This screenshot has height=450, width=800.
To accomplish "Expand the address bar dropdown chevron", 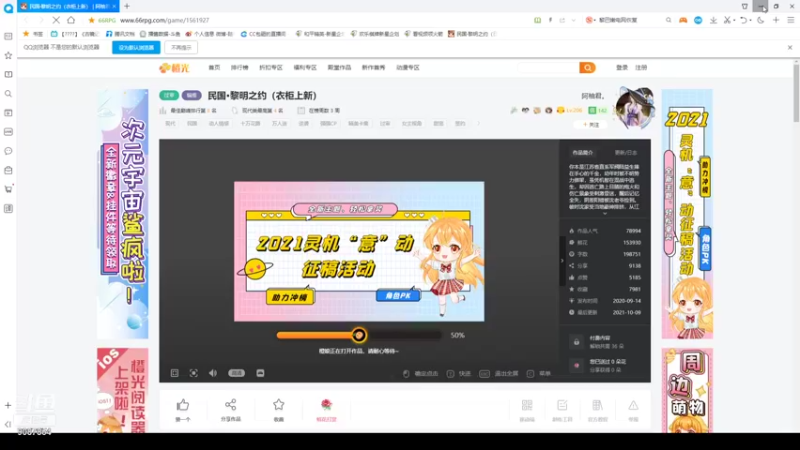I will coord(573,20).
